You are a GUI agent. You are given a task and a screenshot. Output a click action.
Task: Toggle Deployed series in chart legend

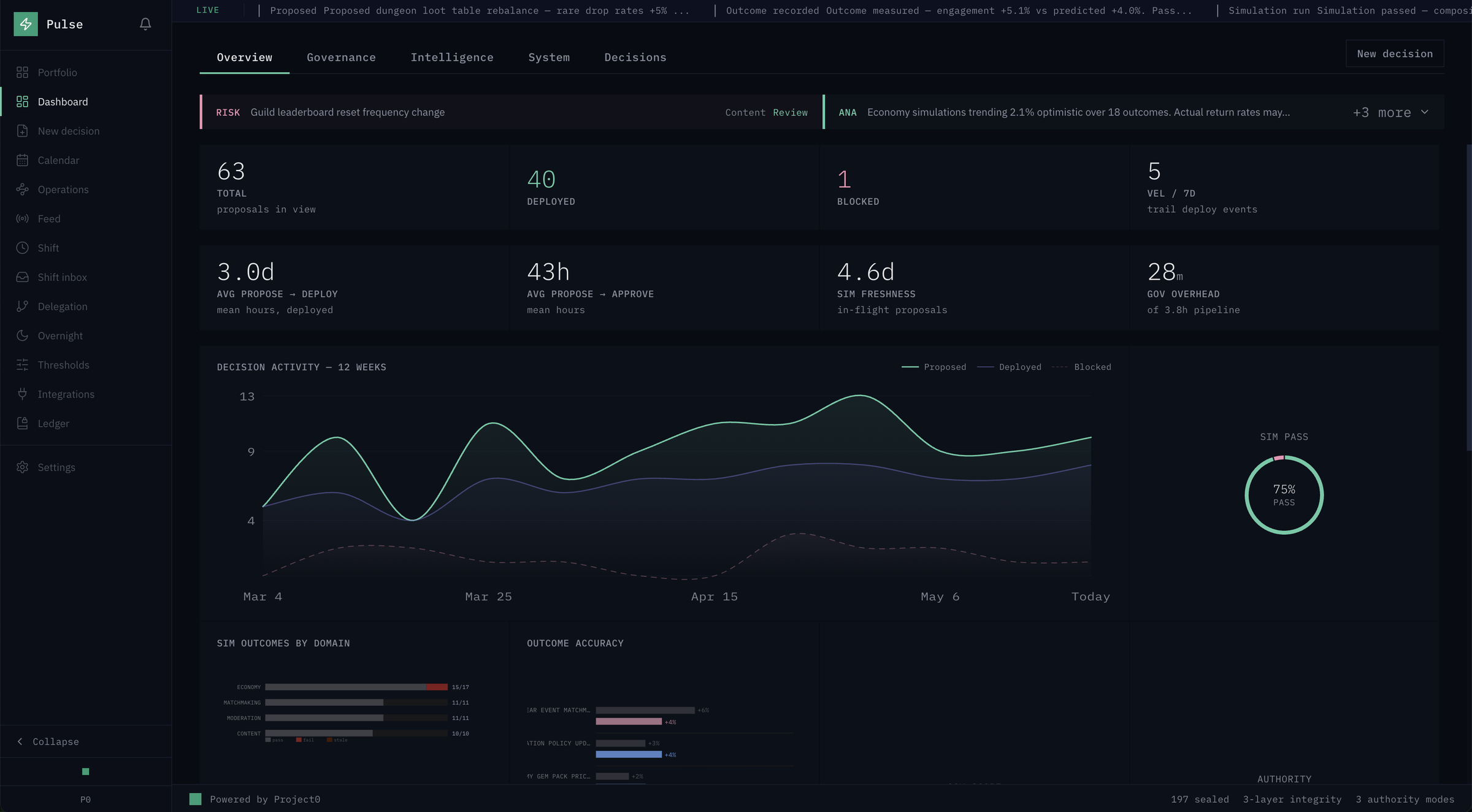(1009, 367)
